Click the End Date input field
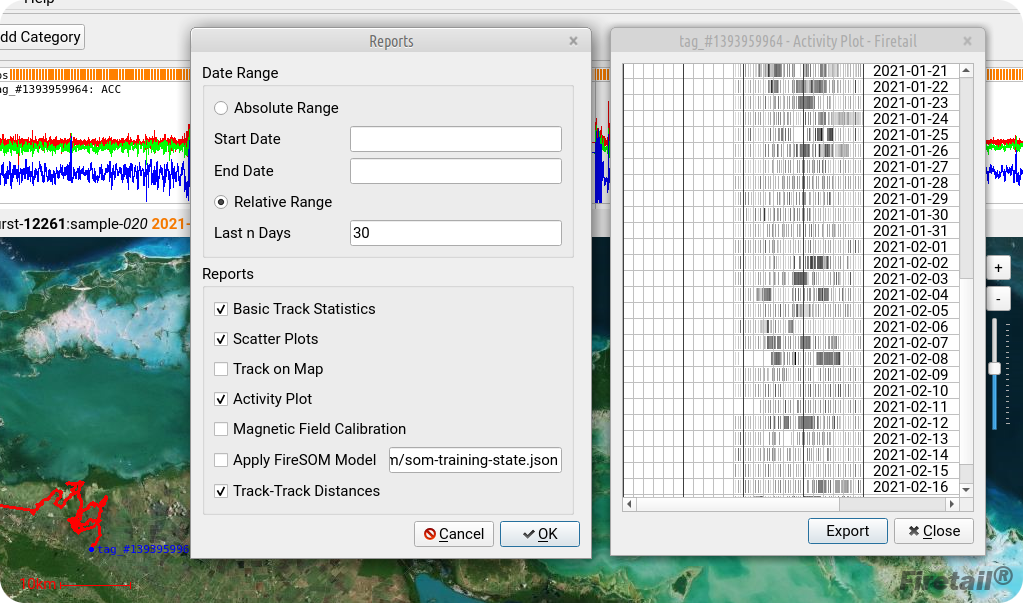 (x=455, y=171)
